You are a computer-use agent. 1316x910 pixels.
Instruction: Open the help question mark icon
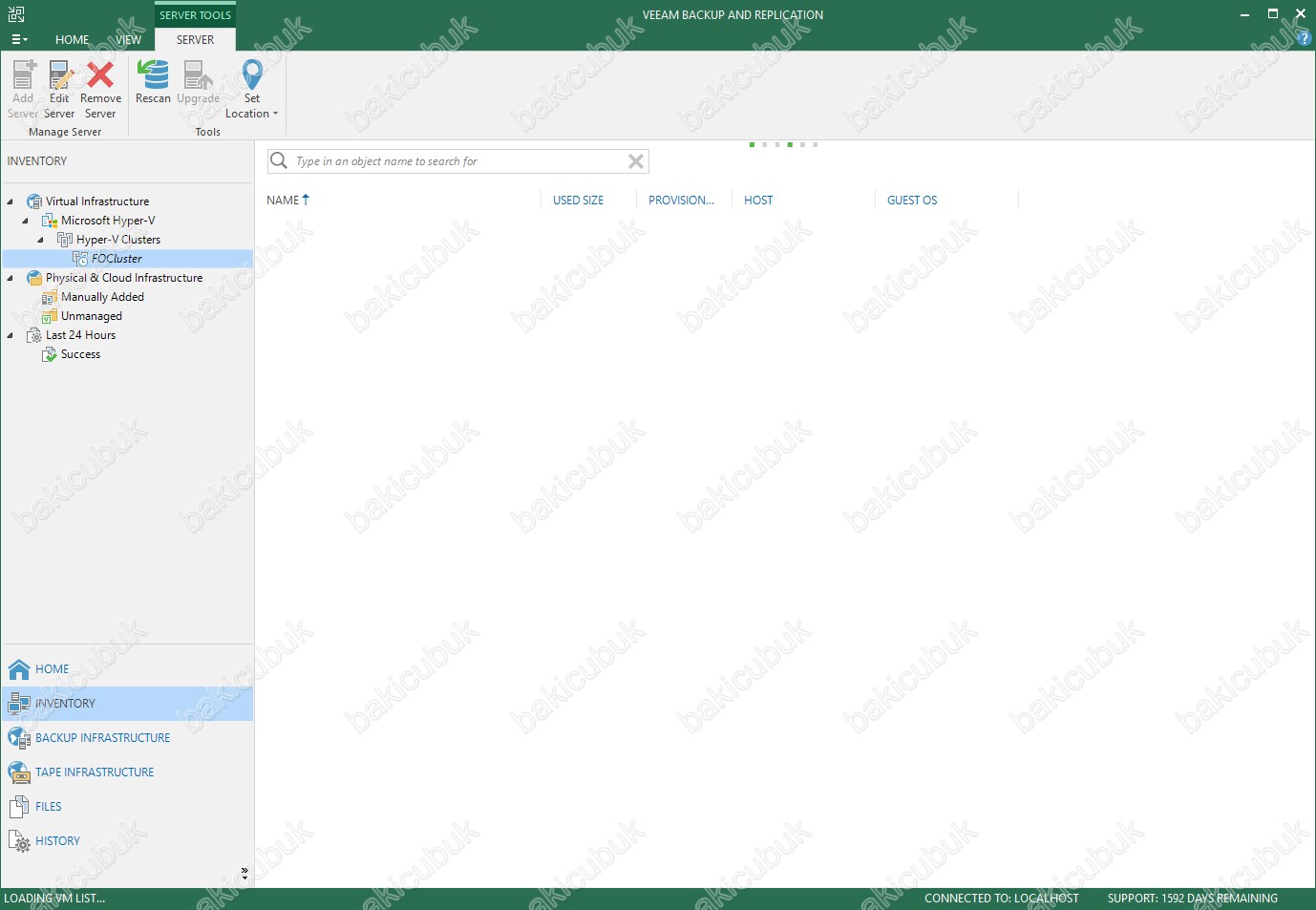coord(1305,39)
